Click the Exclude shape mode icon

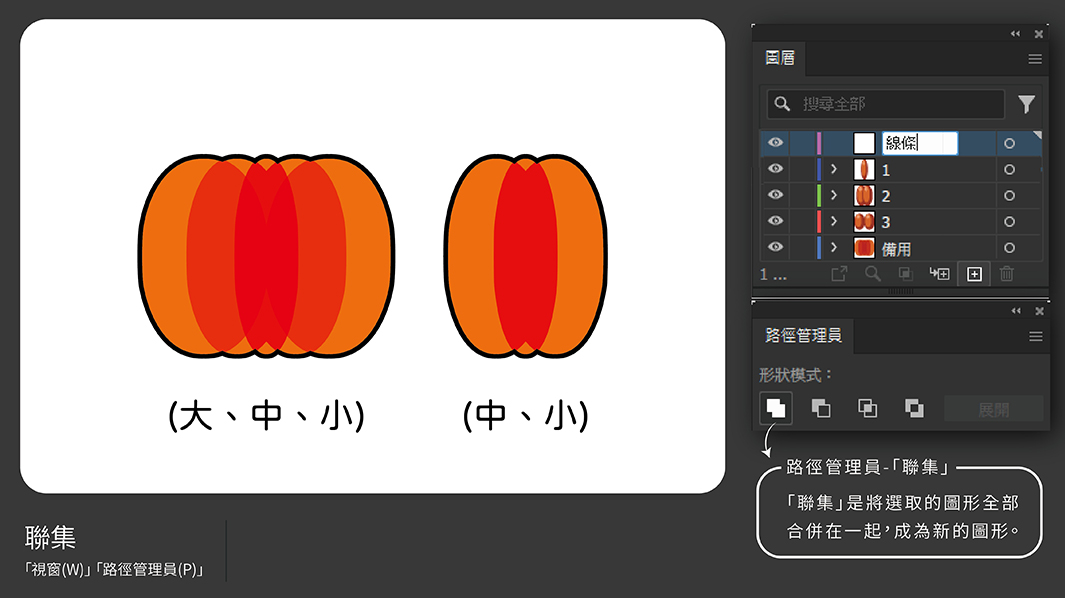point(914,408)
